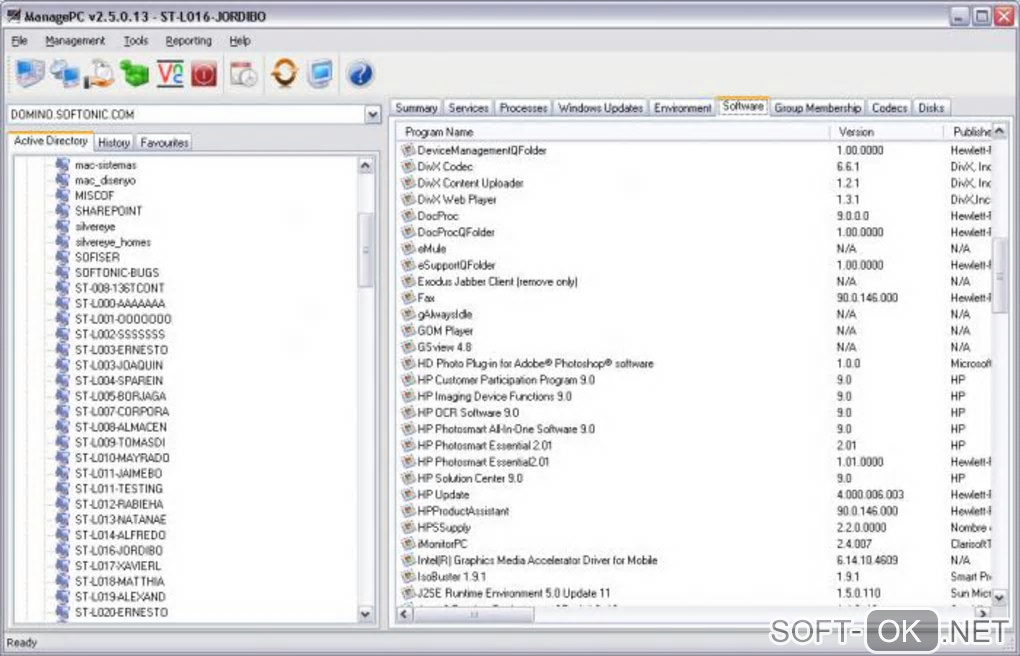
Task: Click the computer icon beside ST-L020-ERNESTO
Action: (x=62, y=612)
